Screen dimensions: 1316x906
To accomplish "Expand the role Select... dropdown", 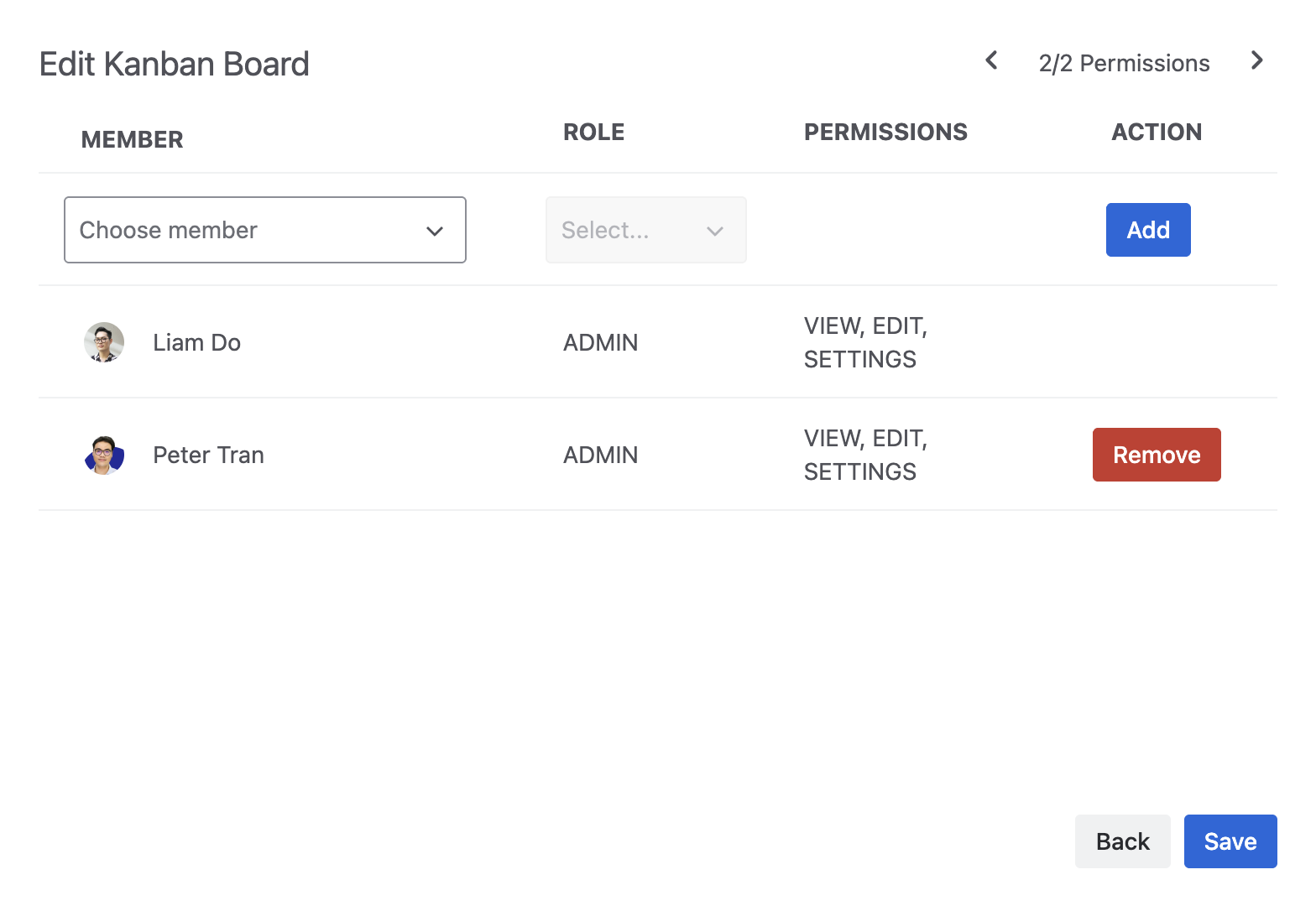I will tap(645, 230).
